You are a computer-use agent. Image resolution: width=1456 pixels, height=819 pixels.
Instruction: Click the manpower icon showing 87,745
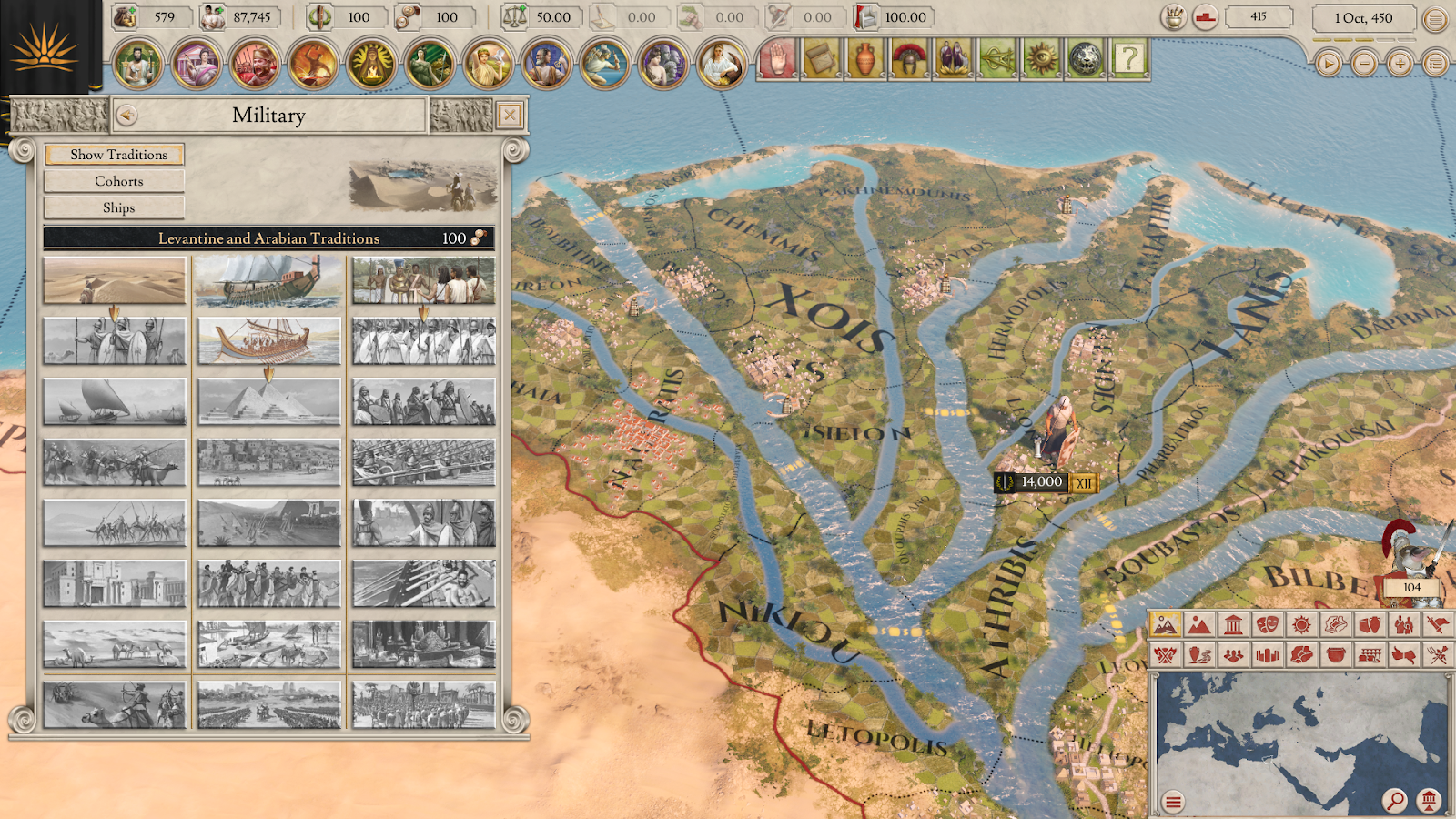click(x=213, y=16)
